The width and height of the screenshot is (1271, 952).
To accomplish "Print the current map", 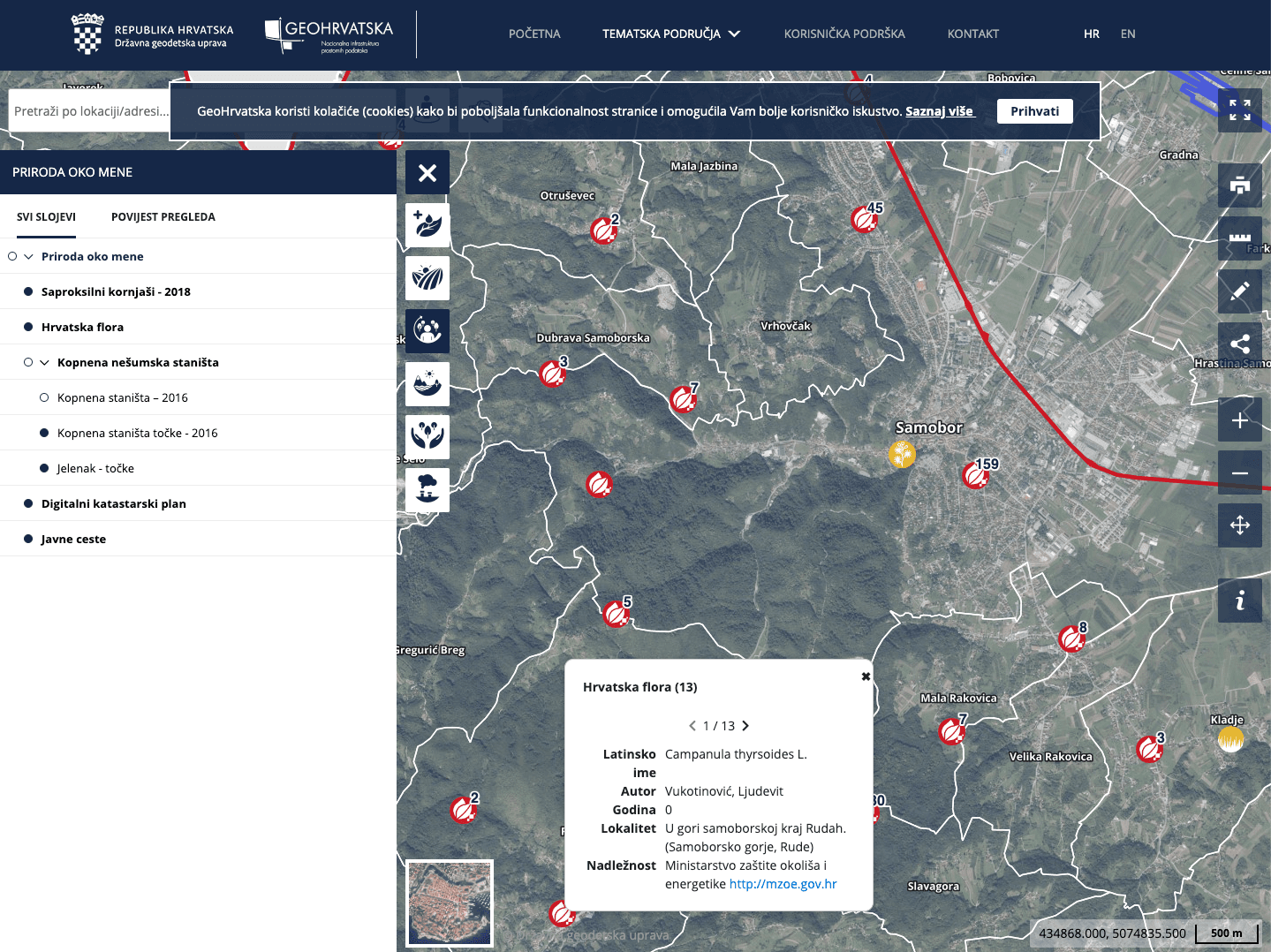I will pyautogui.click(x=1240, y=185).
